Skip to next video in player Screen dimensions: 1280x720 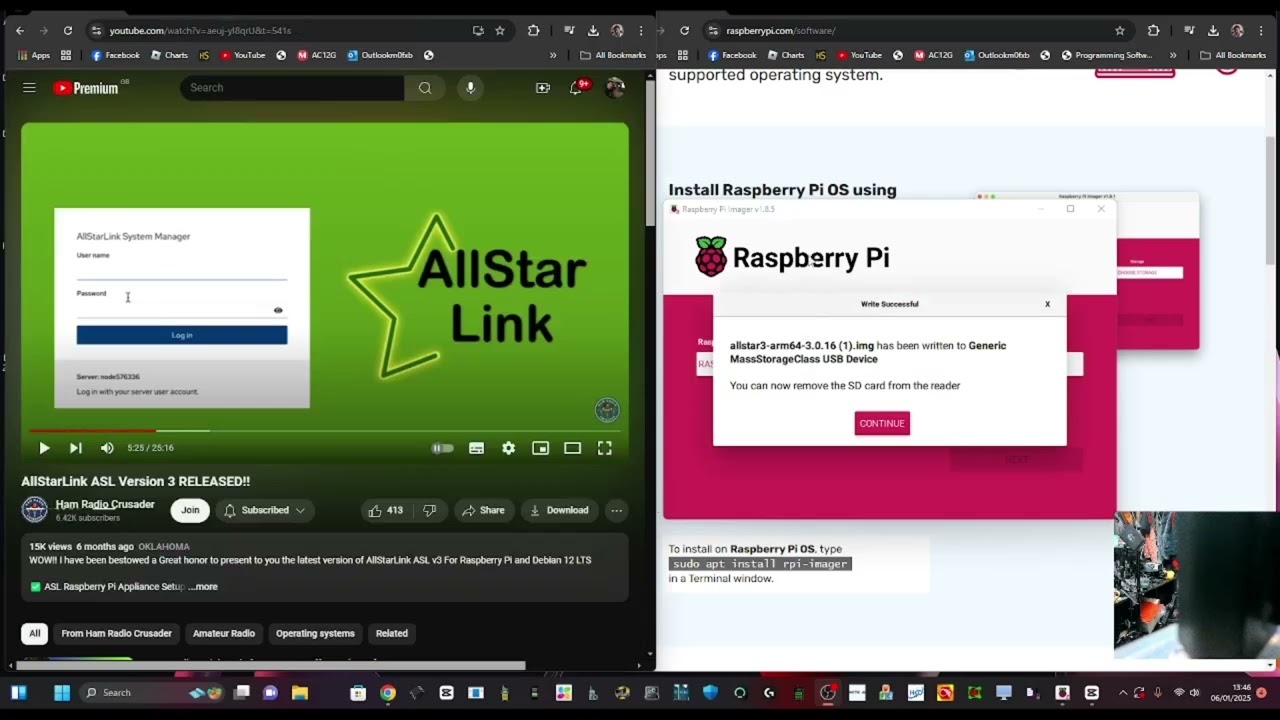coord(76,448)
